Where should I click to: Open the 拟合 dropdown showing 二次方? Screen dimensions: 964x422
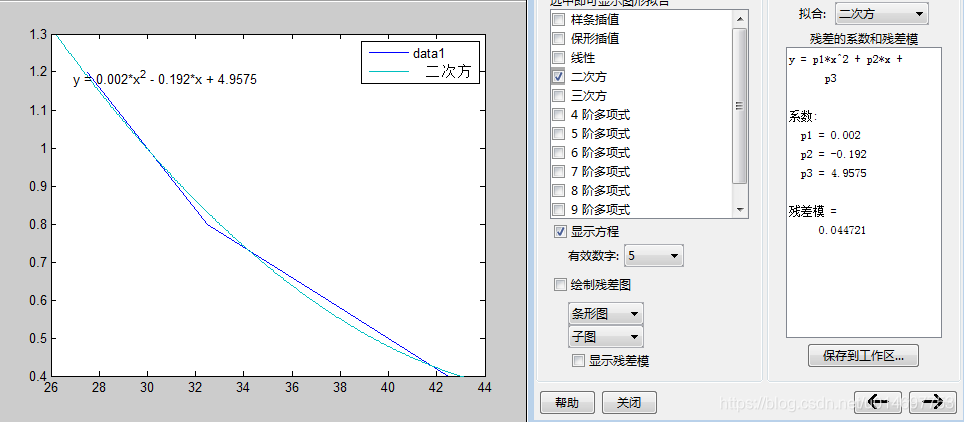(882, 14)
